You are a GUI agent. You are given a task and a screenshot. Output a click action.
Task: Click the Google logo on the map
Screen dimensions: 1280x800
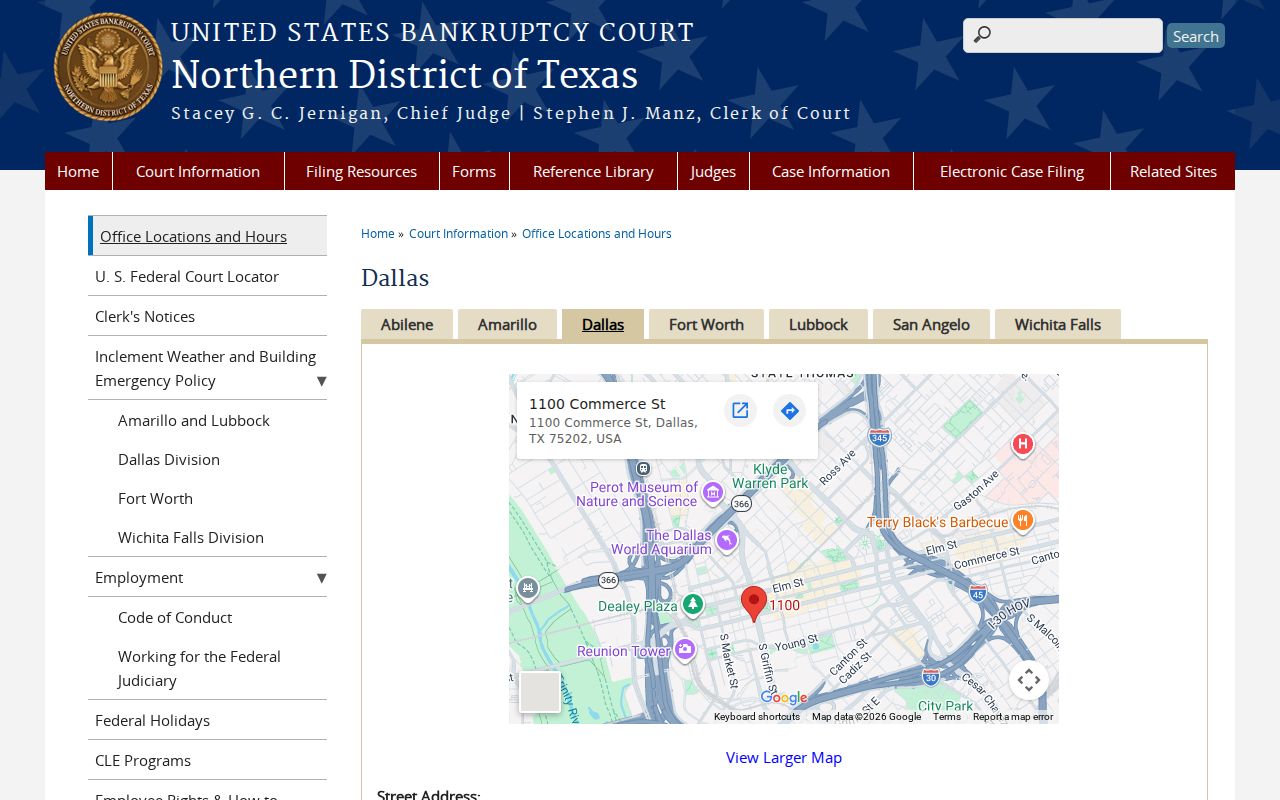coord(784,698)
